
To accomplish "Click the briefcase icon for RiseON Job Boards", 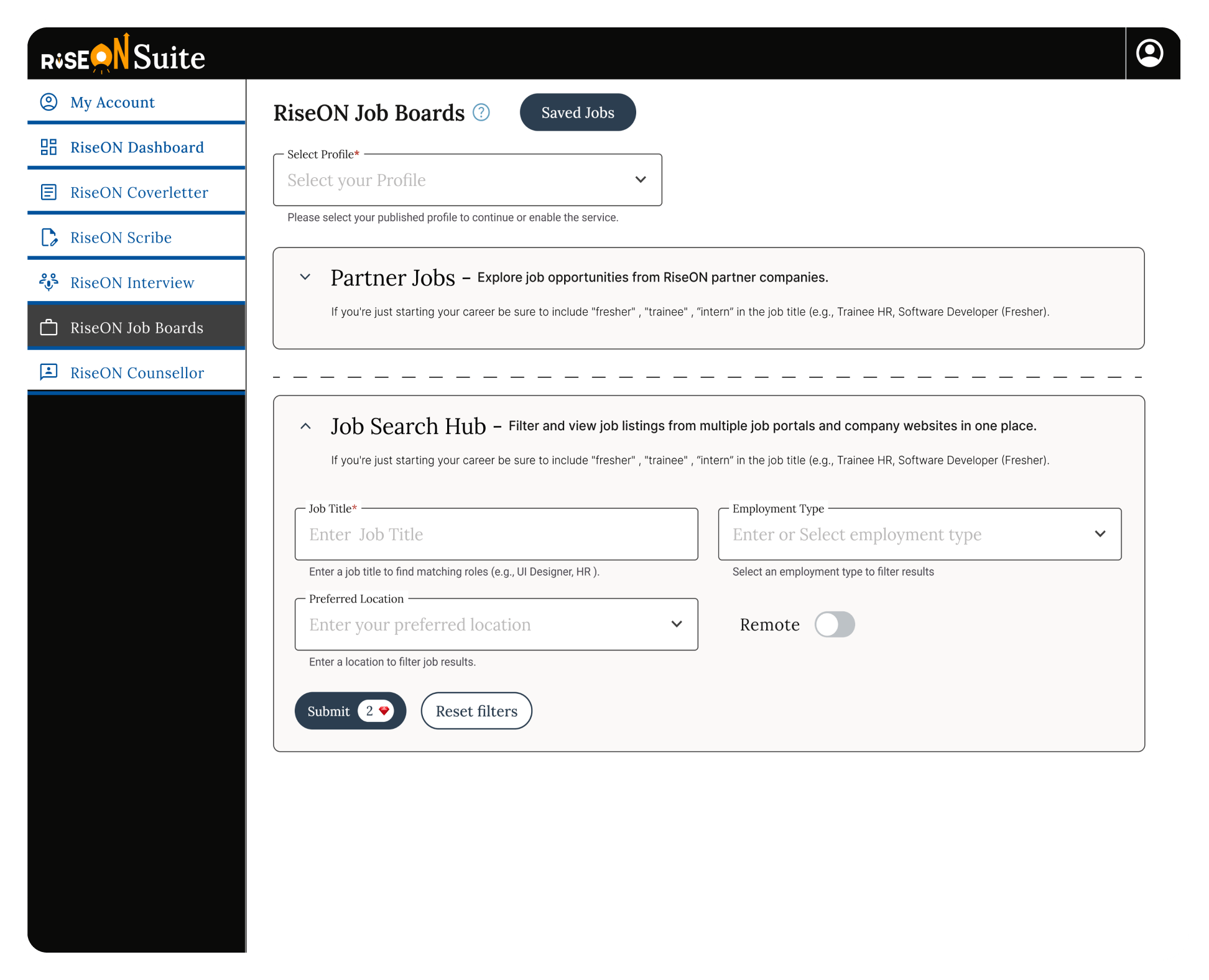I will [49, 328].
